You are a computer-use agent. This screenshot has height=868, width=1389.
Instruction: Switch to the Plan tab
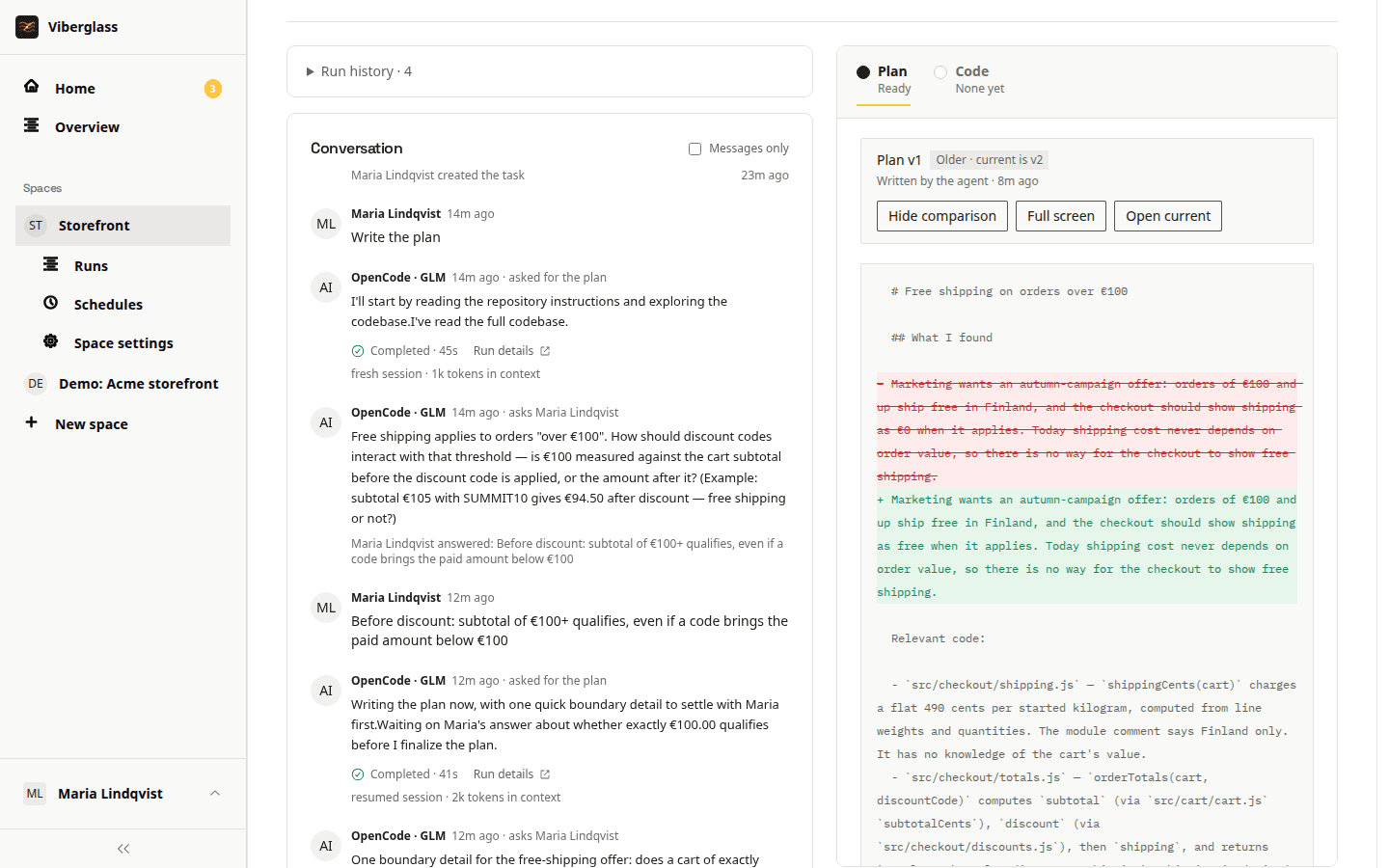884,79
